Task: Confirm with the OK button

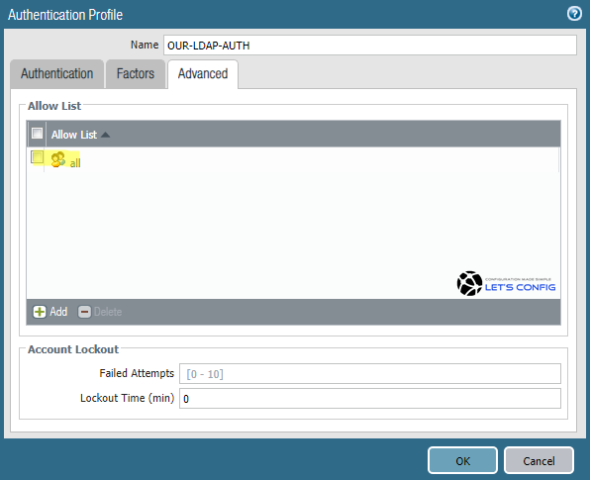Action: pos(463,460)
